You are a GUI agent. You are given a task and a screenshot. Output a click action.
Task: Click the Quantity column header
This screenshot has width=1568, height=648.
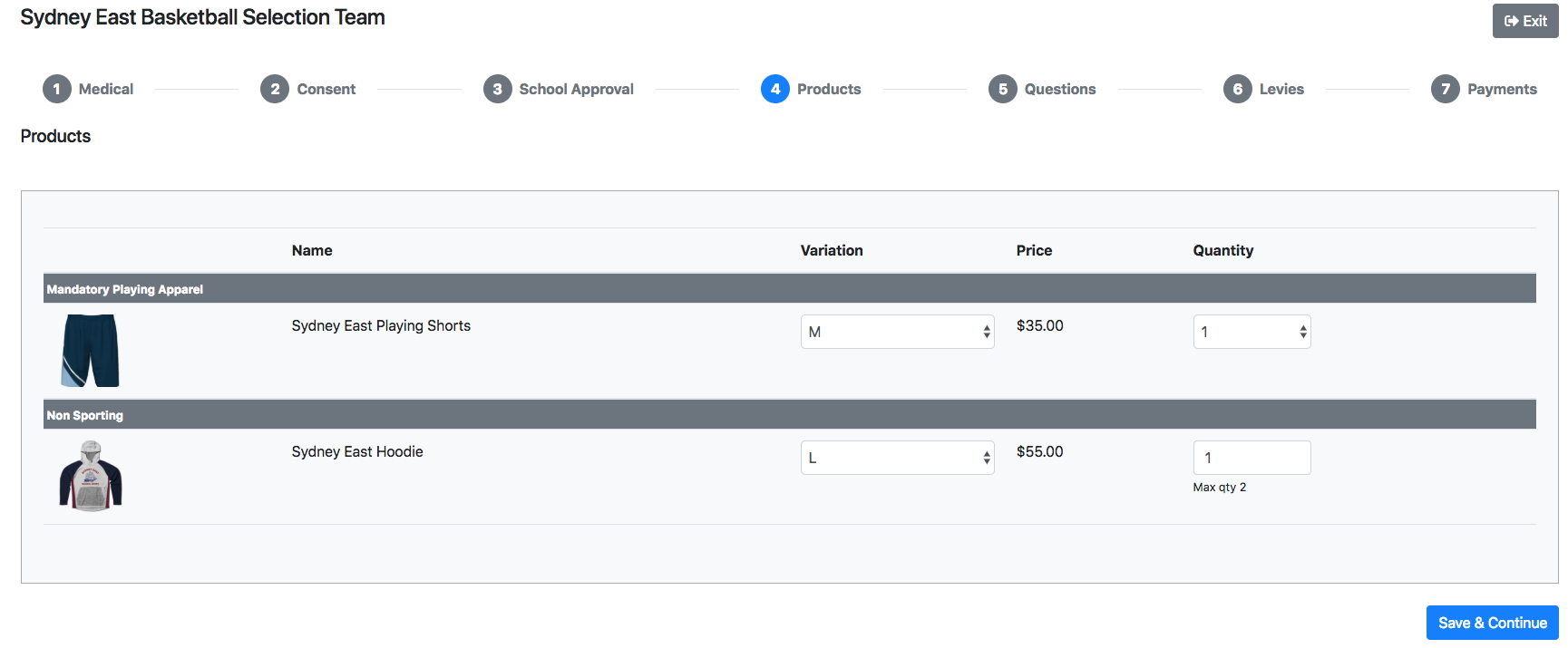pyautogui.click(x=1223, y=250)
